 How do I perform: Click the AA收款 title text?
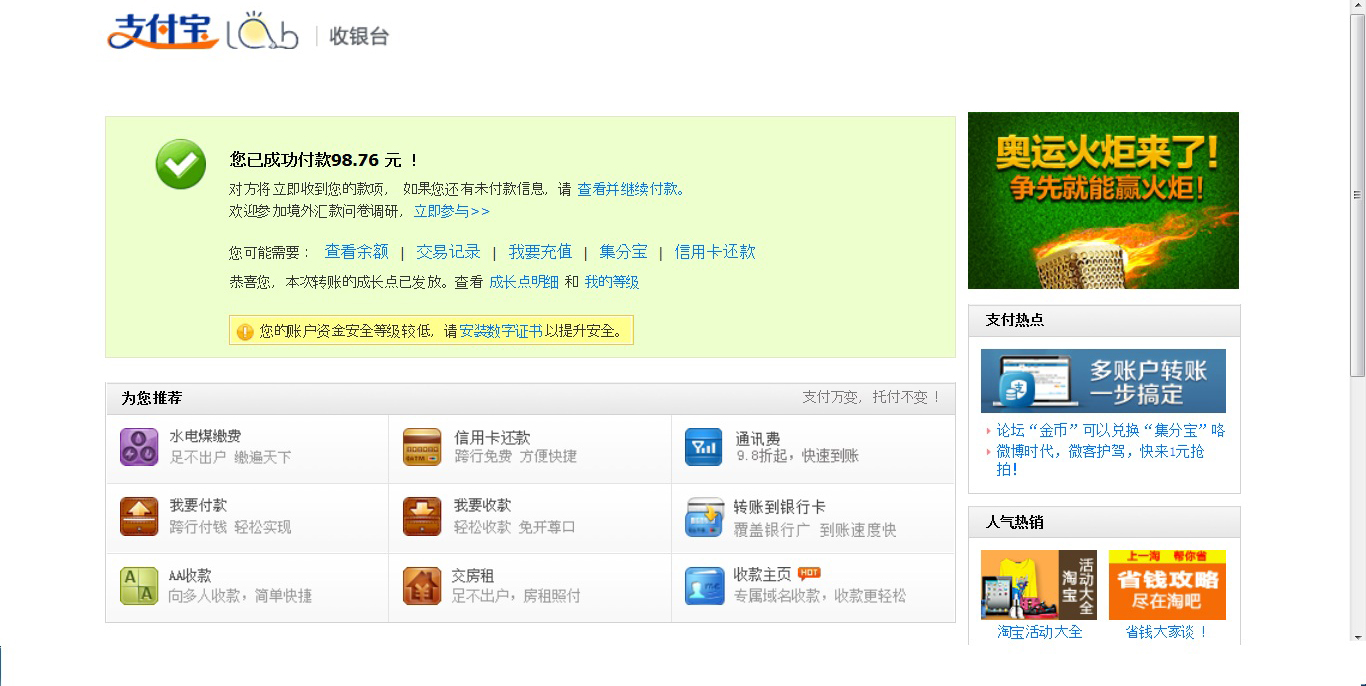(190, 575)
